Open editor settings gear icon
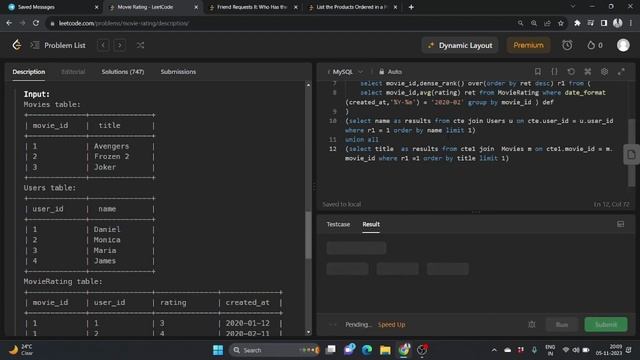 [x=604, y=72]
